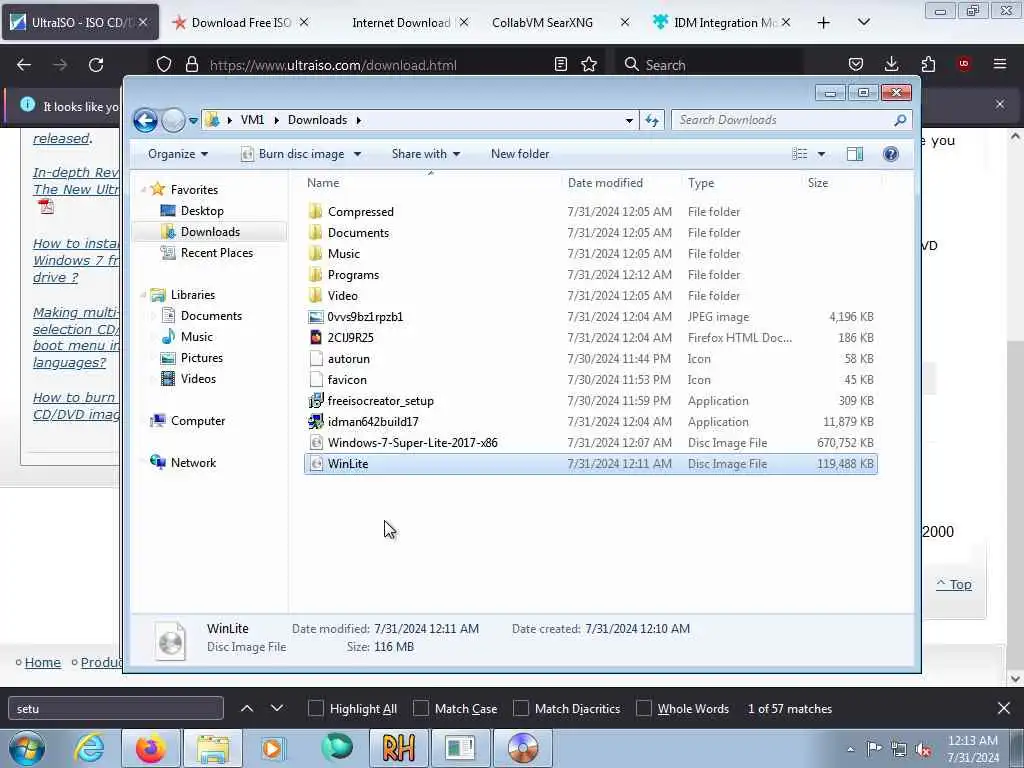Open address bar previous locations dropdown
The height and width of the screenshot is (768, 1024).
629,120
